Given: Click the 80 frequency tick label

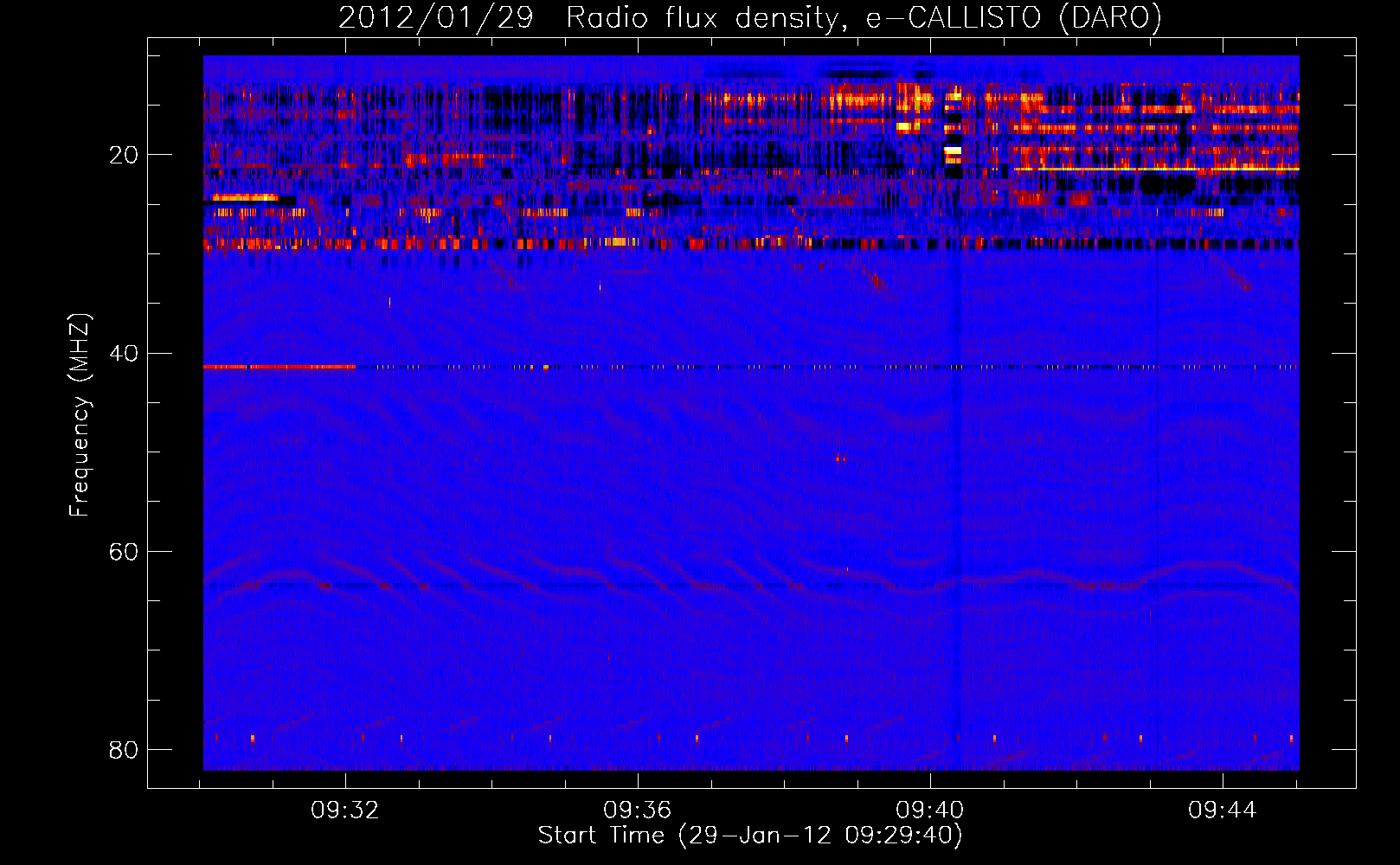Looking at the screenshot, I should 124,750.
